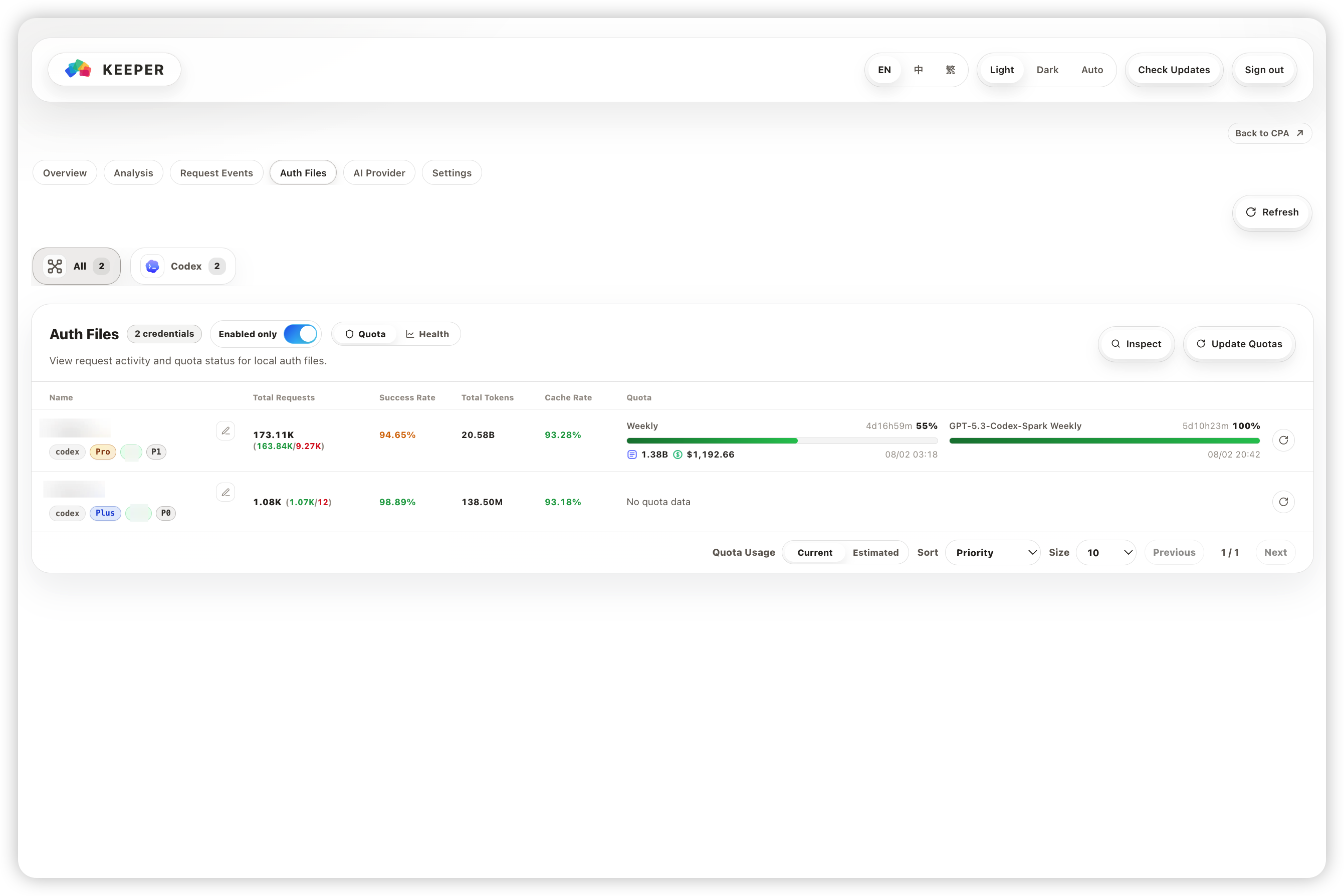
Task: Open the page Size dropdown
Action: coord(1105,553)
